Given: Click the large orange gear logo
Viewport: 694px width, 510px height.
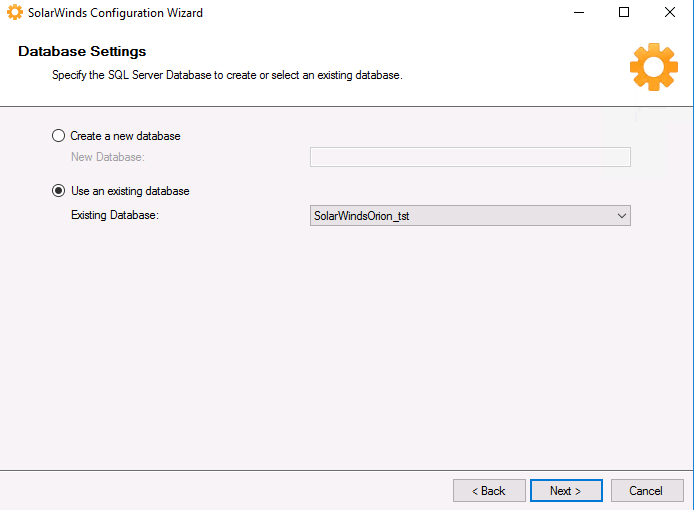Looking at the screenshot, I should [654, 67].
